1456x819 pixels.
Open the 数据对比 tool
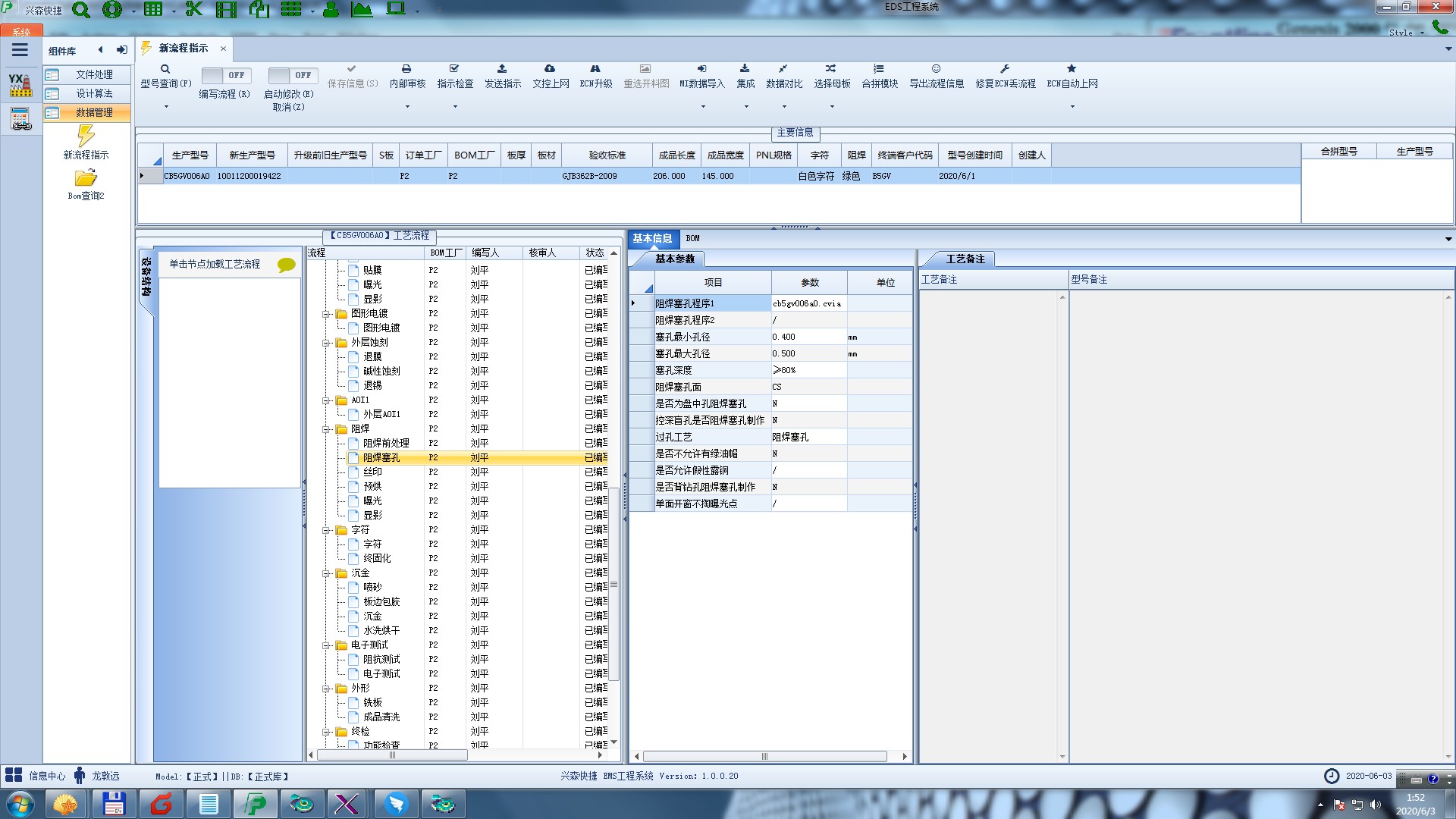(x=783, y=74)
